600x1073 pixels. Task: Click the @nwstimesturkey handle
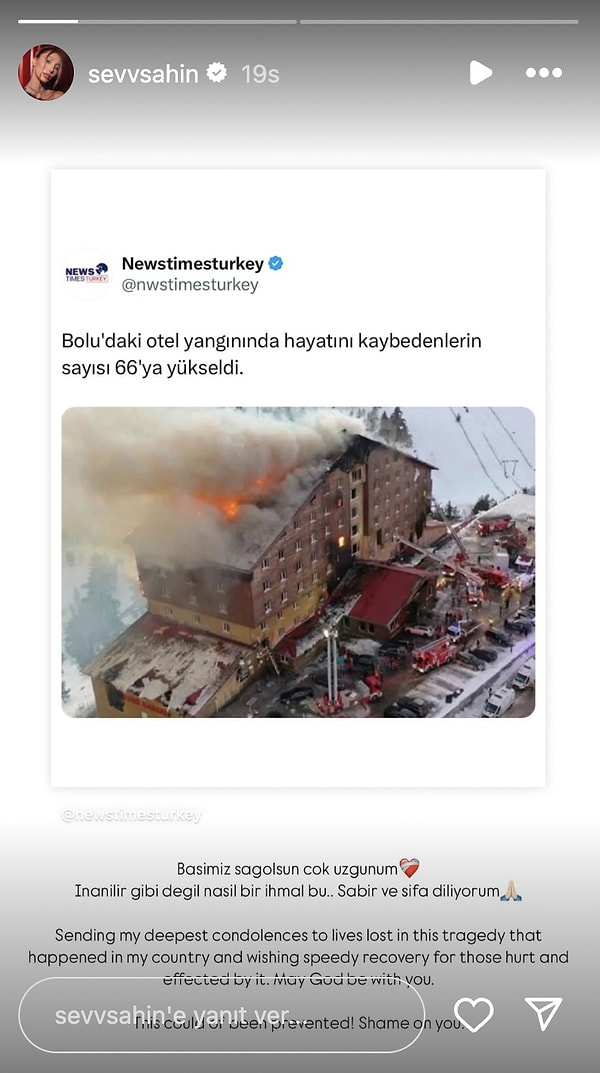click(190, 285)
